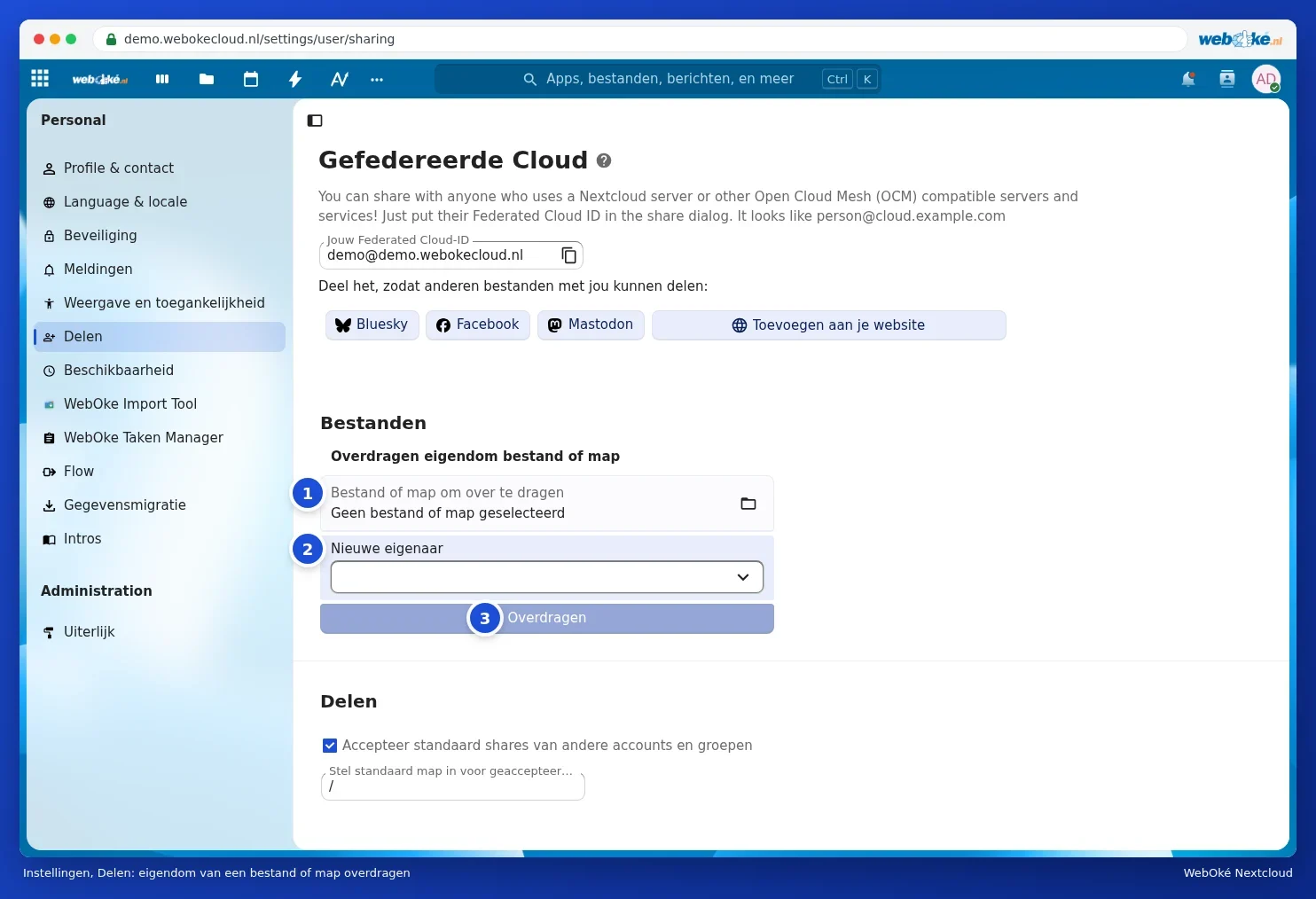Open the Activity lightning bolt icon
Viewport: 1316px width, 899px height.
(295, 79)
